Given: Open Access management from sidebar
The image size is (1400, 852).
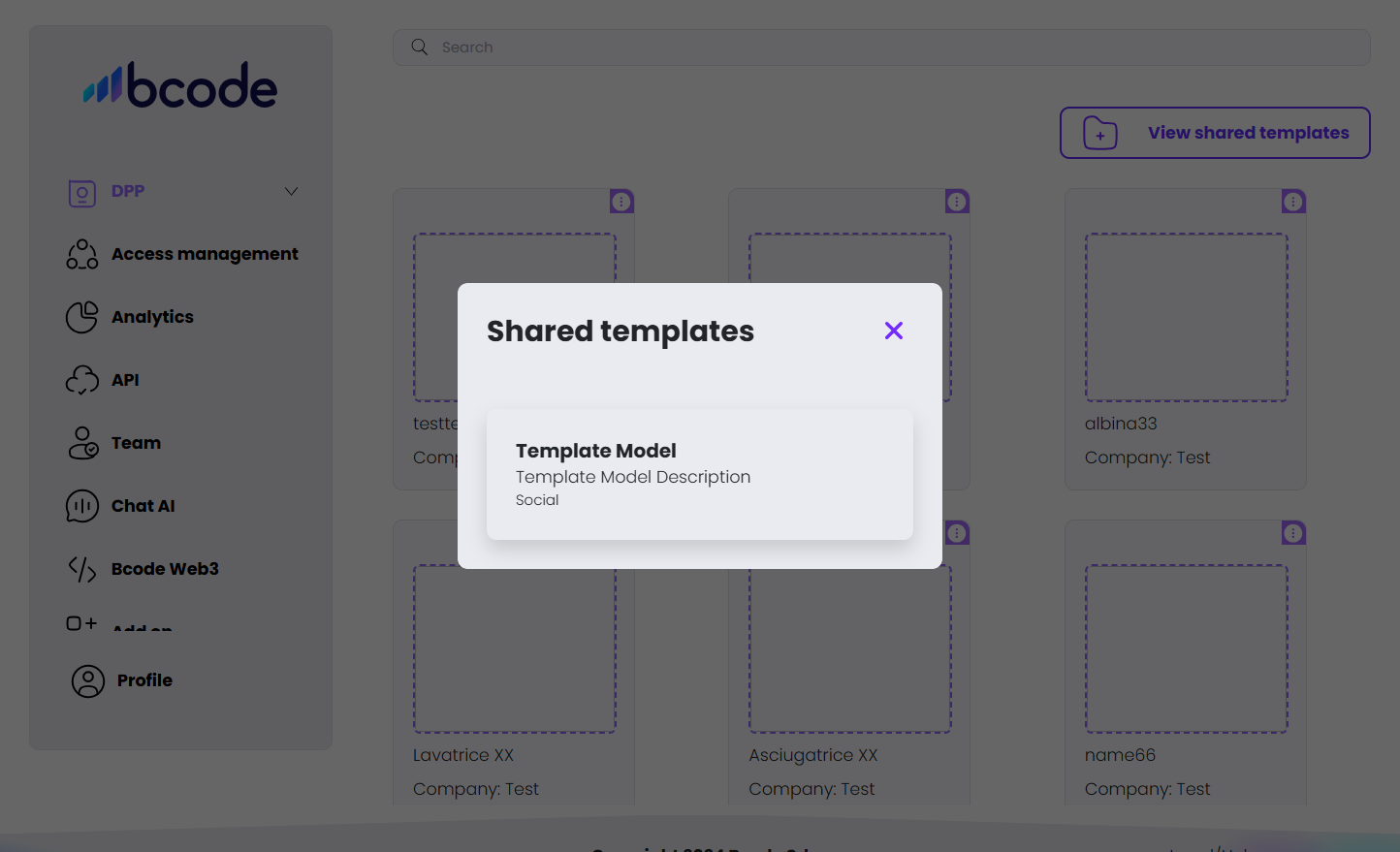Looking at the screenshot, I should coord(204,254).
